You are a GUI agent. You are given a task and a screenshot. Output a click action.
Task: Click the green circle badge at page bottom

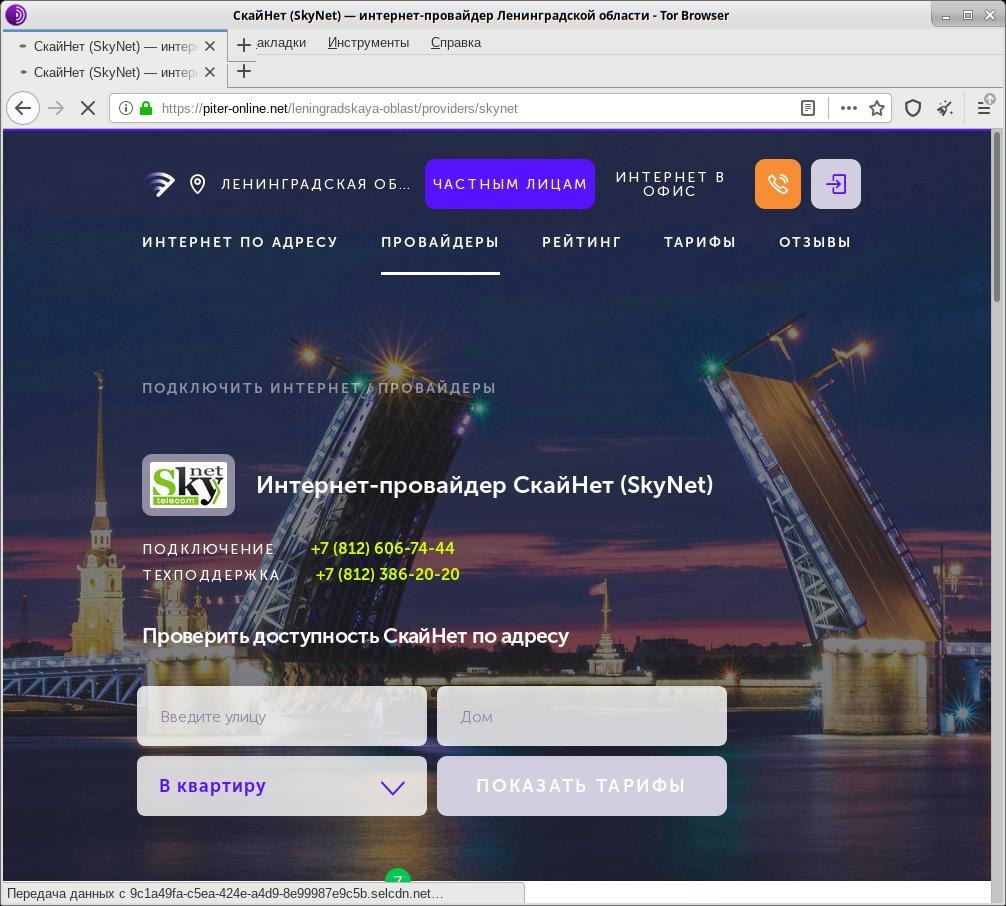(x=398, y=875)
